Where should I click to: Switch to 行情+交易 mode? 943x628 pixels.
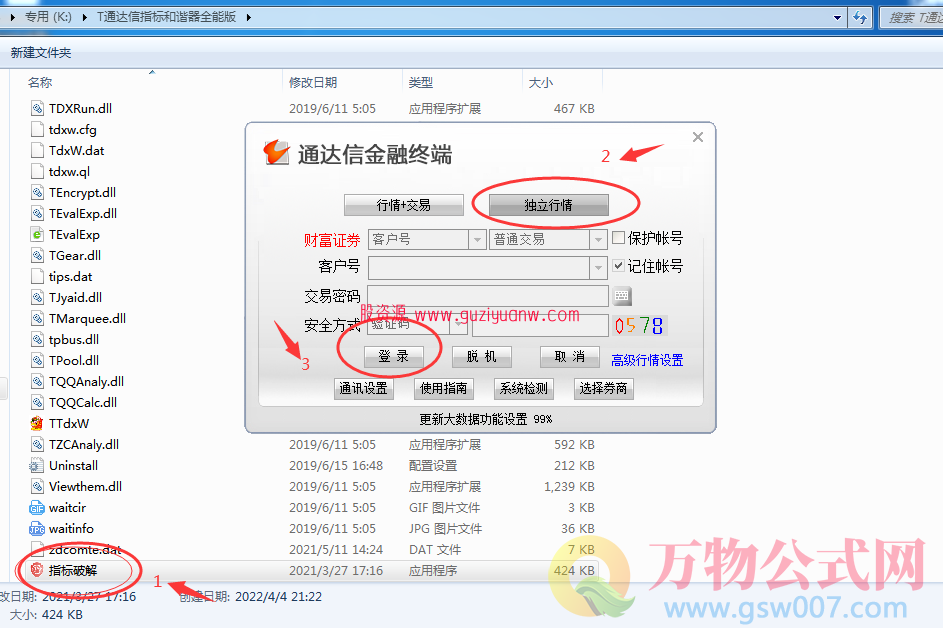(x=404, y=205)
